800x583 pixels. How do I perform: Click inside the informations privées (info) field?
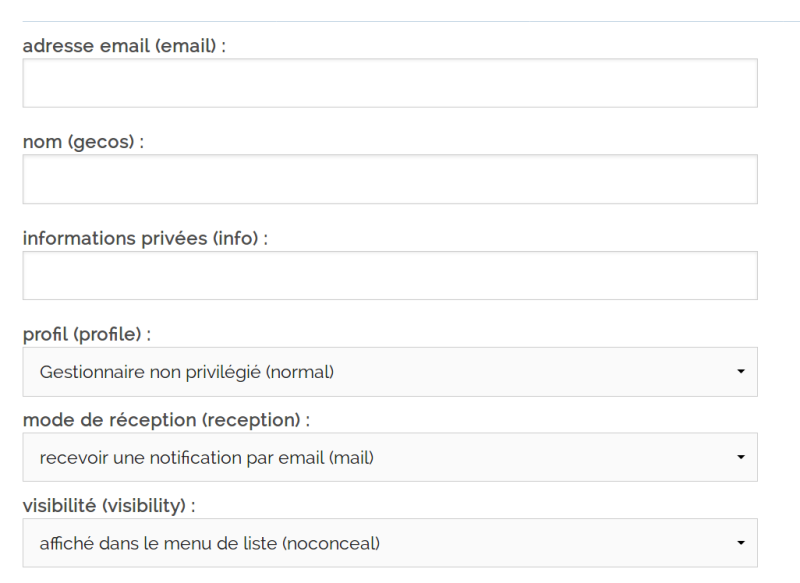point(390,272)
